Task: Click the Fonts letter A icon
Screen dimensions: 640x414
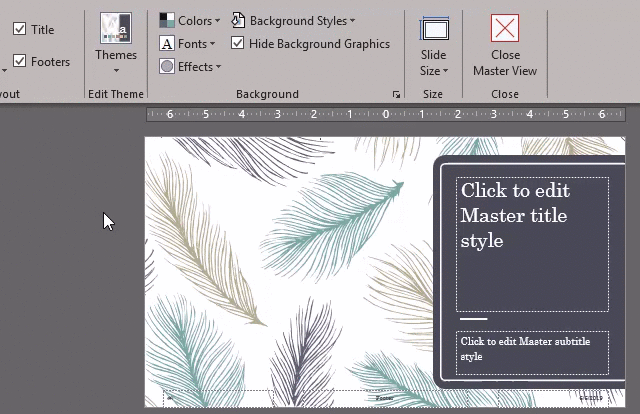Action: point(167,44)
